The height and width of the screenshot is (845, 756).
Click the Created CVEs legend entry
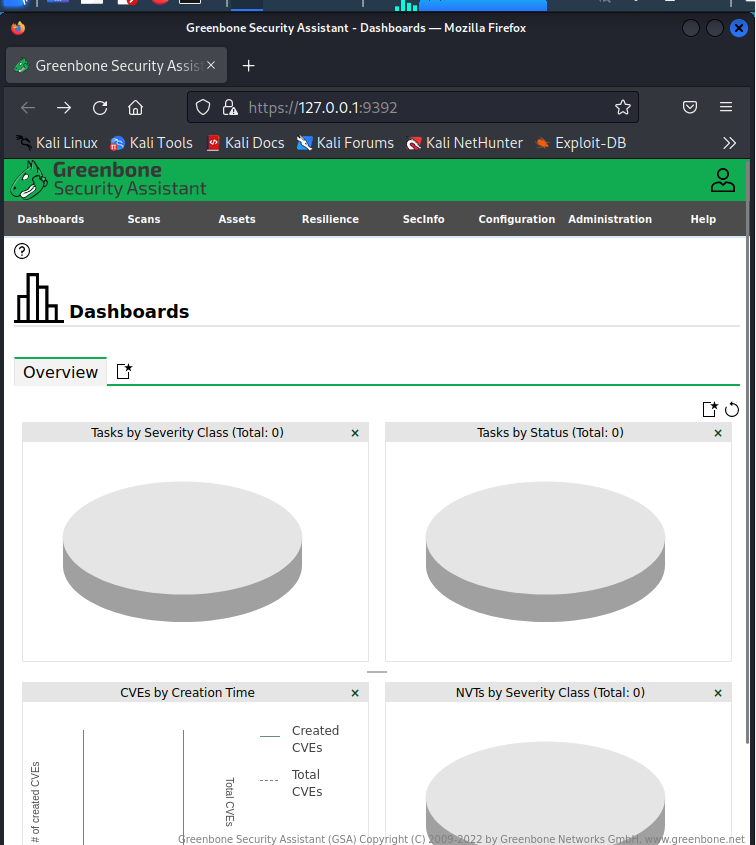coord(300,739)
